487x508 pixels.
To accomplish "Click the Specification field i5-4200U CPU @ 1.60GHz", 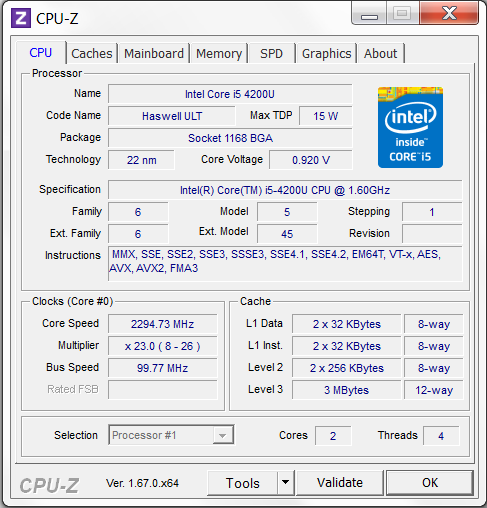I will (285, 190).
